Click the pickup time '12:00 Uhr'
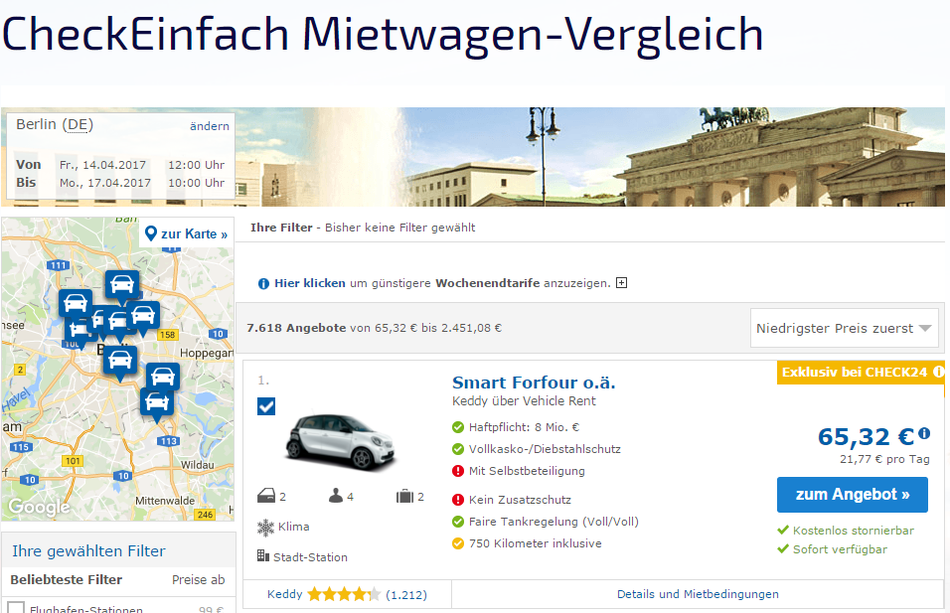Image resolution: width=950 pixels, height=613 pixels. point(196,165)
